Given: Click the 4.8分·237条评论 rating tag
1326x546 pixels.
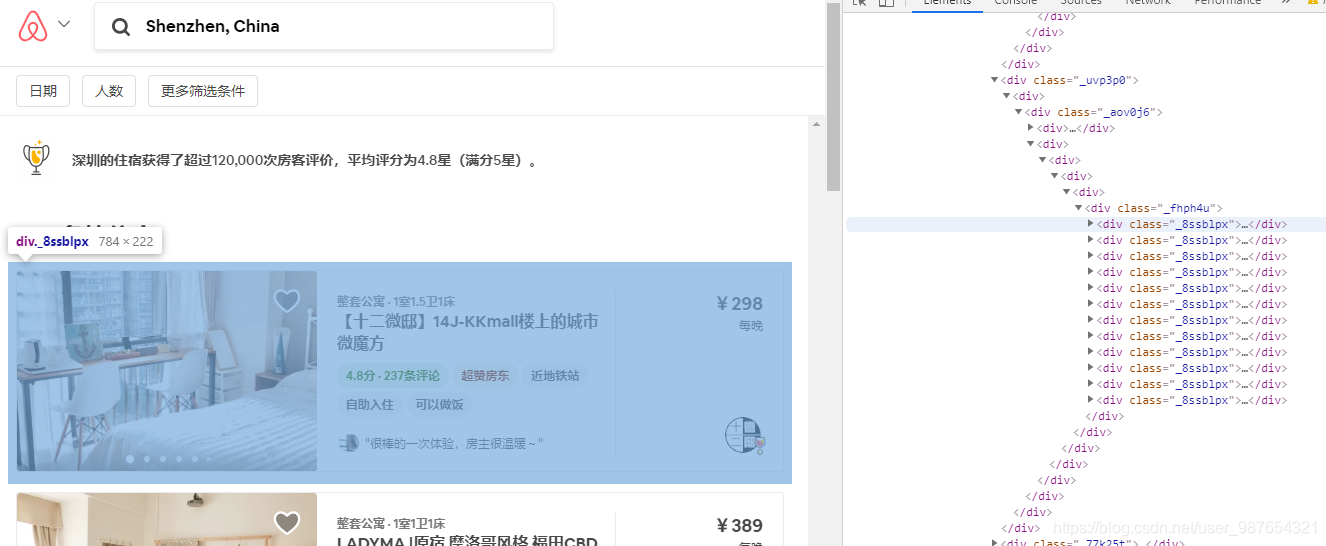Looking at the screenshot, I should coord(392,376).
